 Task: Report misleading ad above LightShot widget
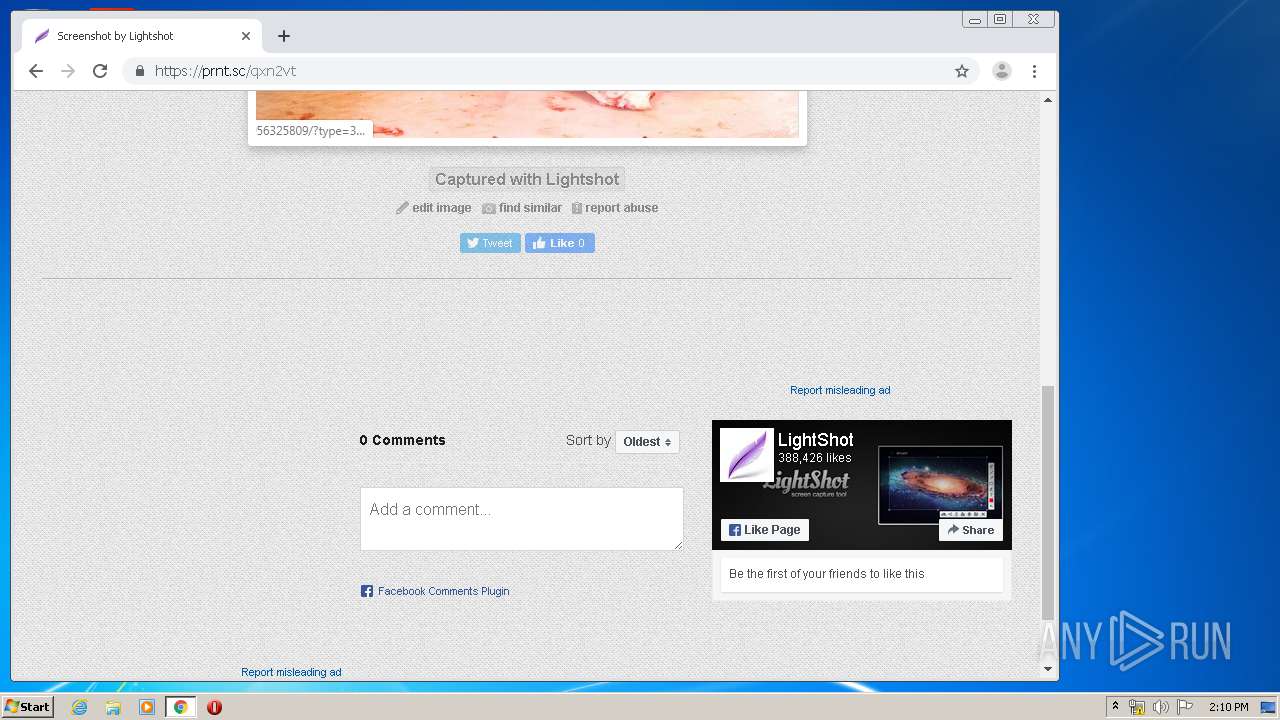pos(840,390)
